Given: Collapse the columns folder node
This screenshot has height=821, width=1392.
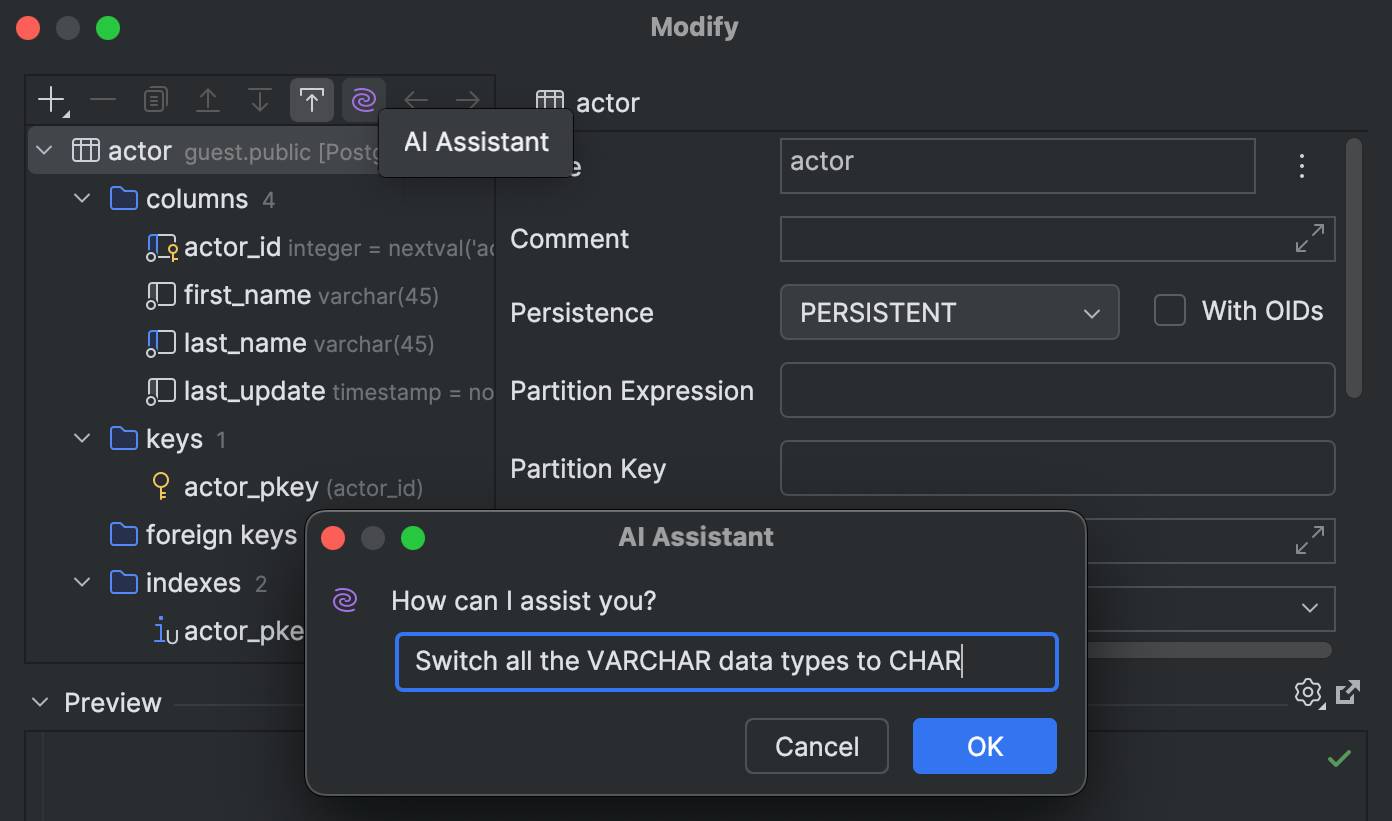Looking at the screenshot, I should coord(82,199).
